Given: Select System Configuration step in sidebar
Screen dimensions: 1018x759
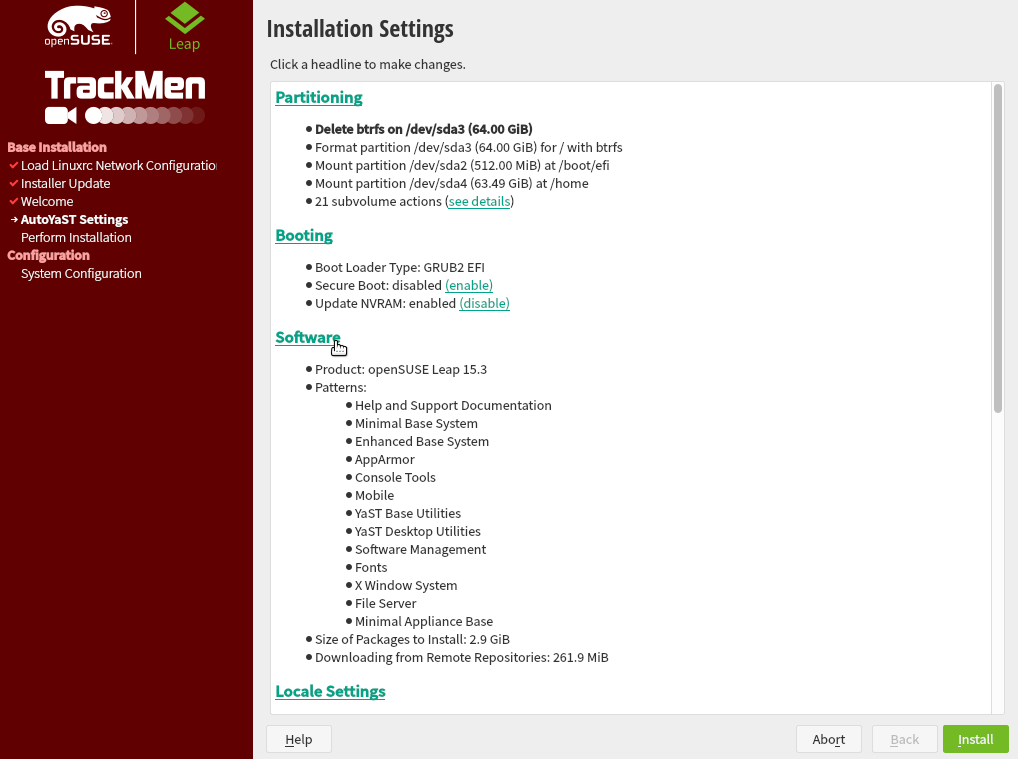Looking at the screenshot, I should pyautogui.click(x=81, y=273).
